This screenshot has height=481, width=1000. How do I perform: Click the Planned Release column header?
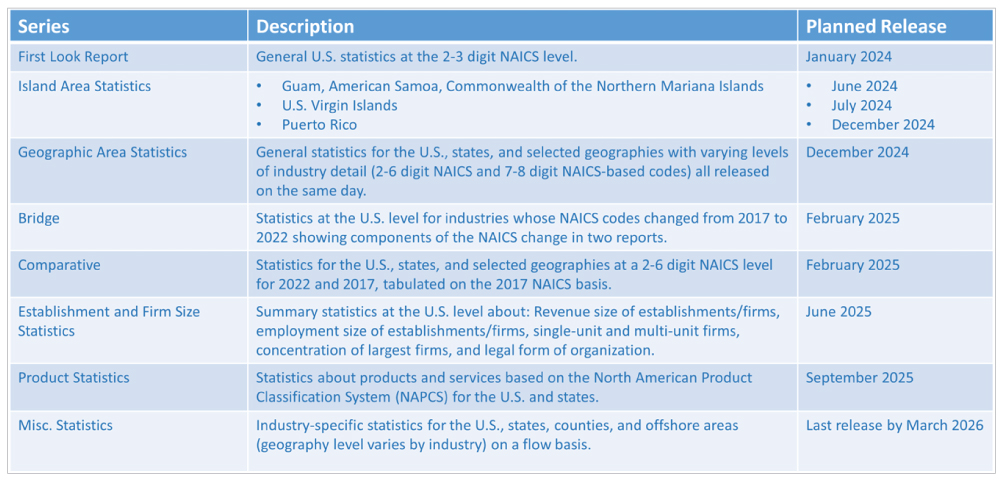click(895, 26)
